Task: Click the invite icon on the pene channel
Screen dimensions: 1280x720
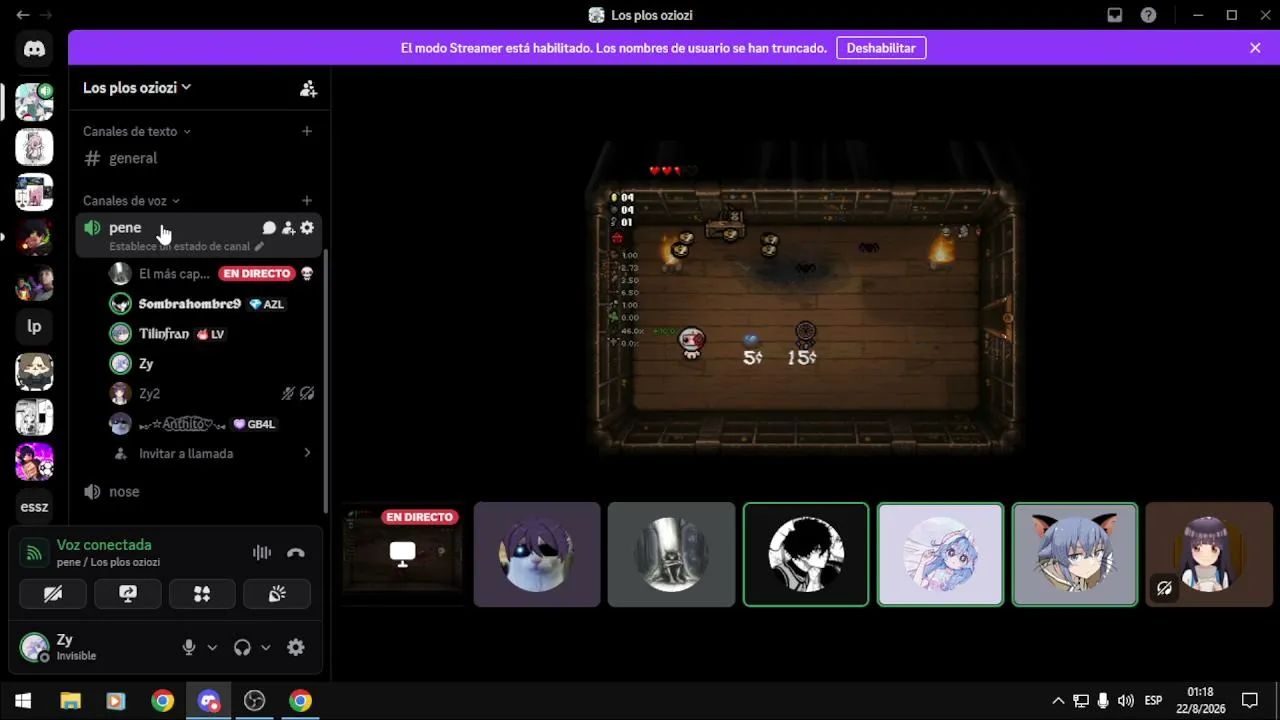Action: (x=288, y=228)
